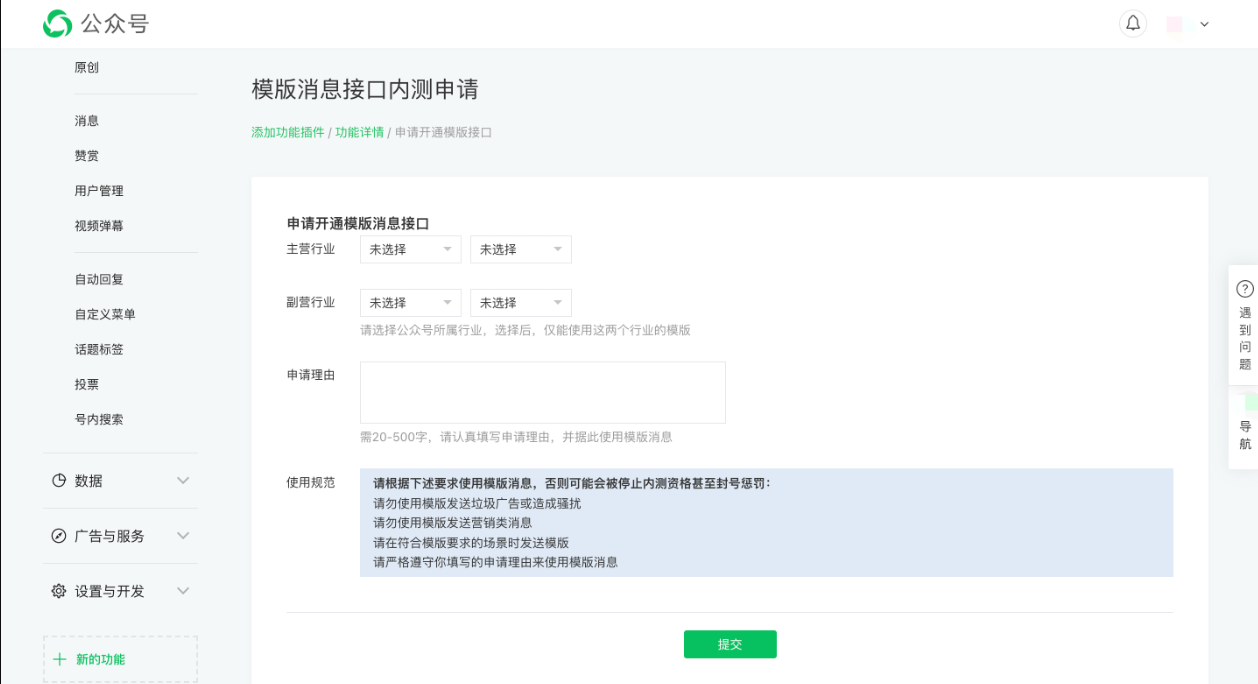1258x684 pixels.
Task: Open 投票 in the sidebar
Action: point(87,385)
